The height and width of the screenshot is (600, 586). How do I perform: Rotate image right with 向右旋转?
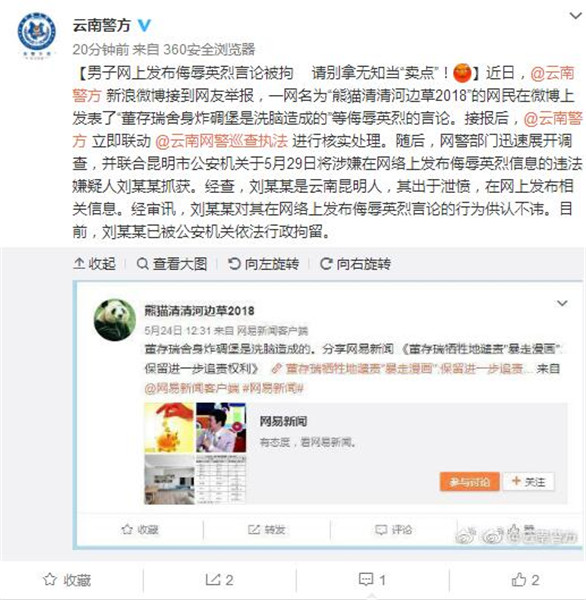coord(355,264)
